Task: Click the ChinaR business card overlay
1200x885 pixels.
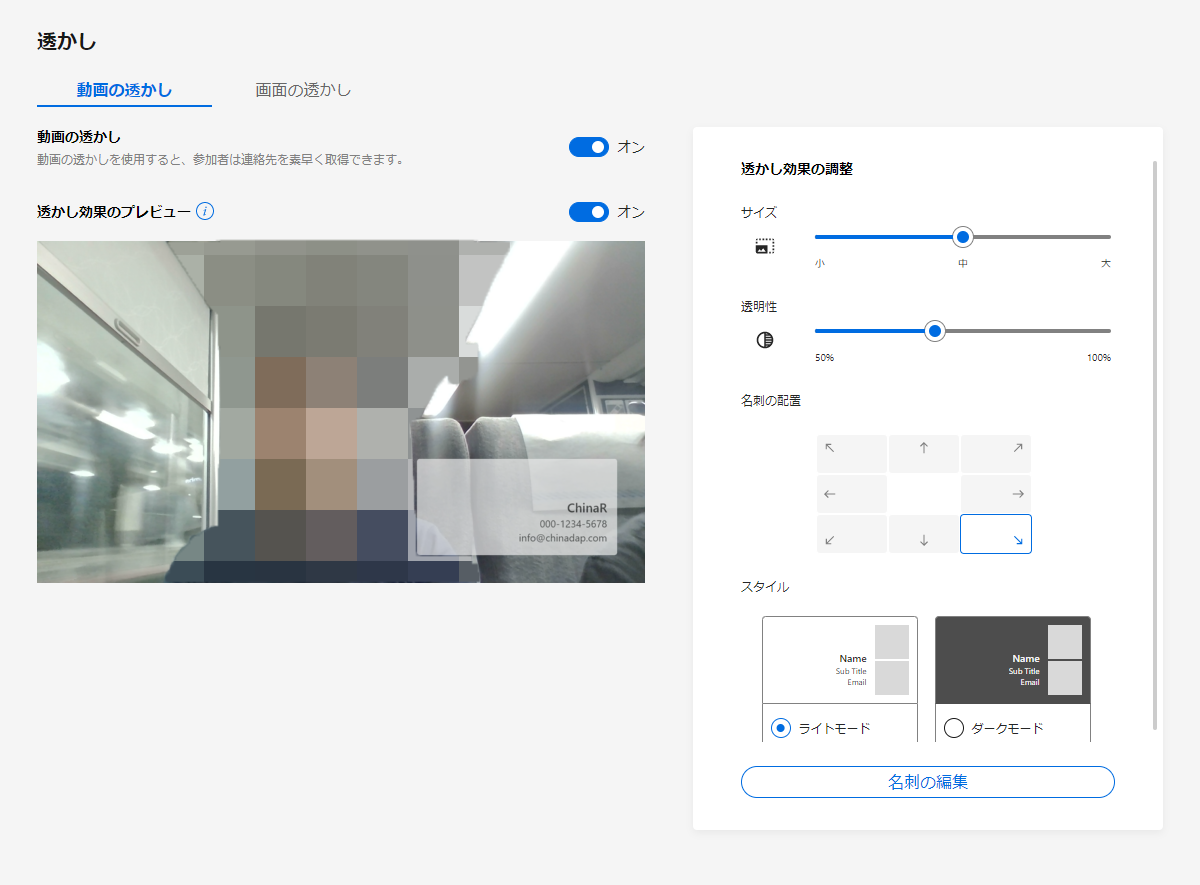Action: click(517, 507)
